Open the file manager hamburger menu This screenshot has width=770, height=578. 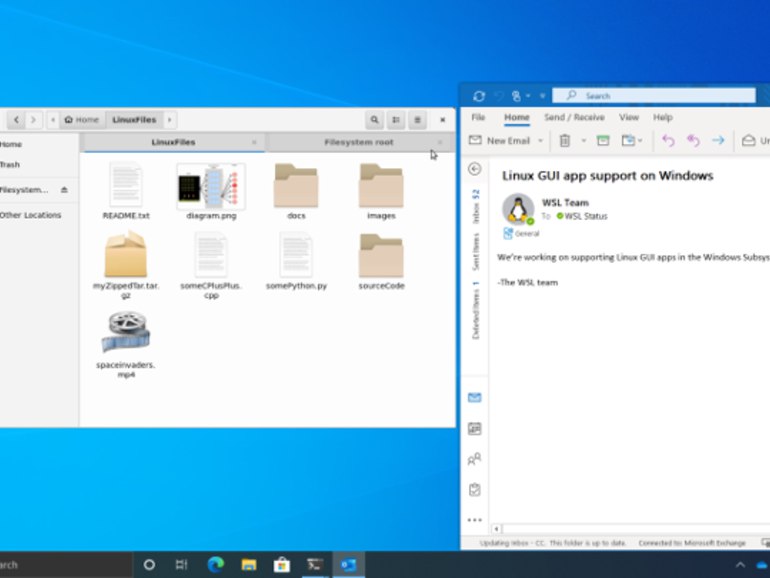click(417, 120)
